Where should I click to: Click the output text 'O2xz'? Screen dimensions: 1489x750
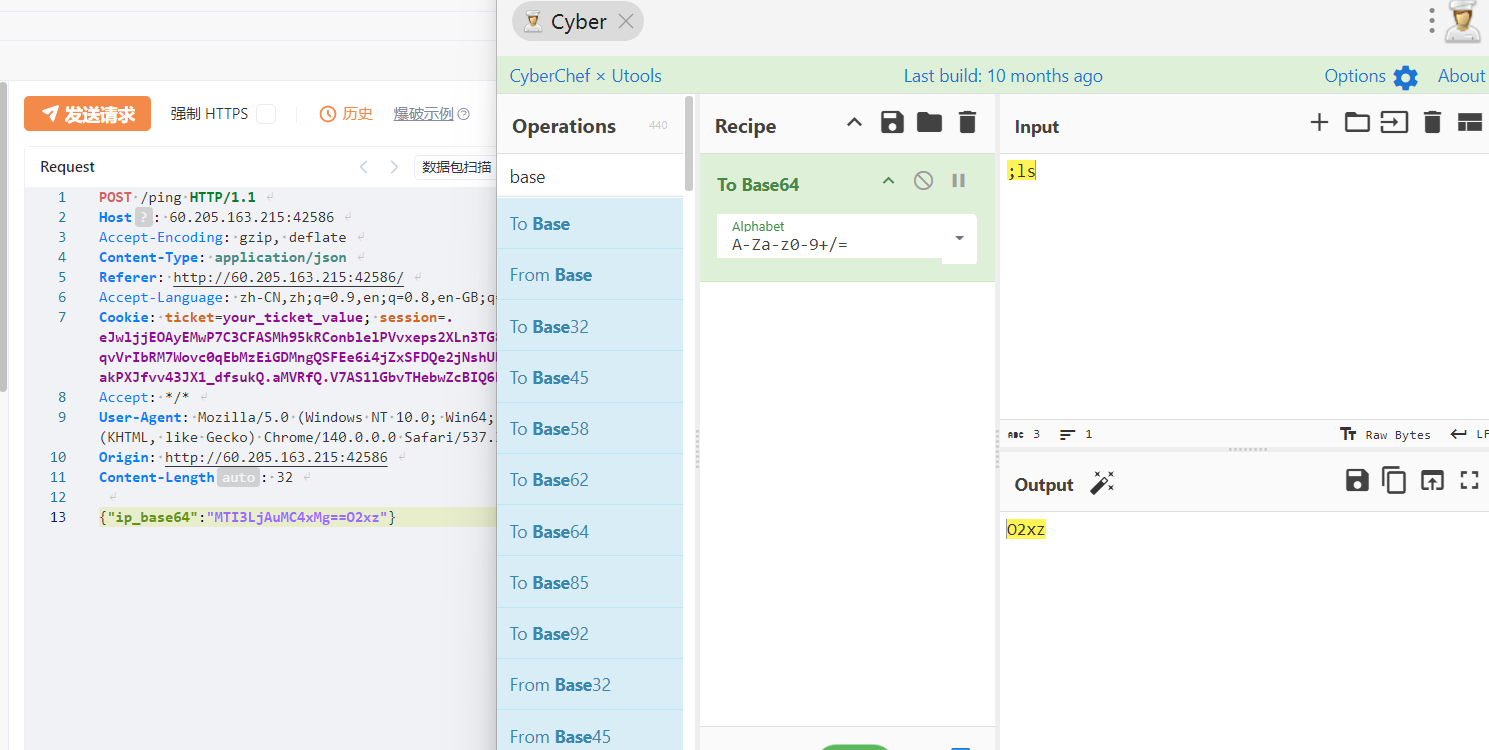[1026, 529]
